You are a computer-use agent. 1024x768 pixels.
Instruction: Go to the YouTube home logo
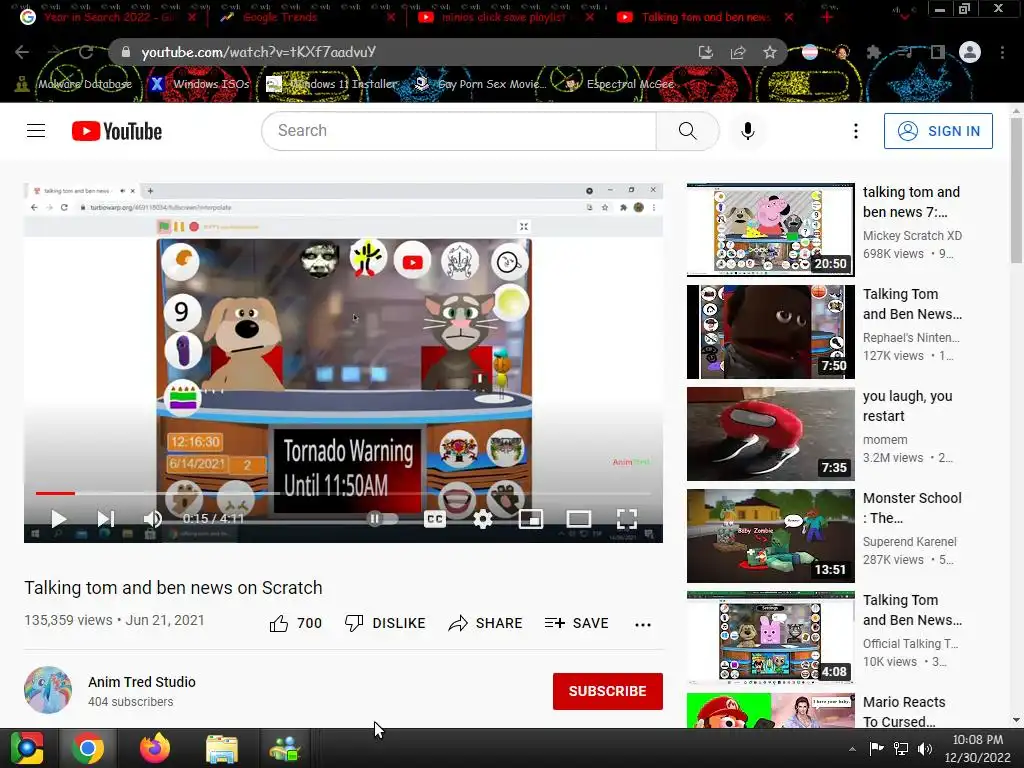(x=117, y=131)
